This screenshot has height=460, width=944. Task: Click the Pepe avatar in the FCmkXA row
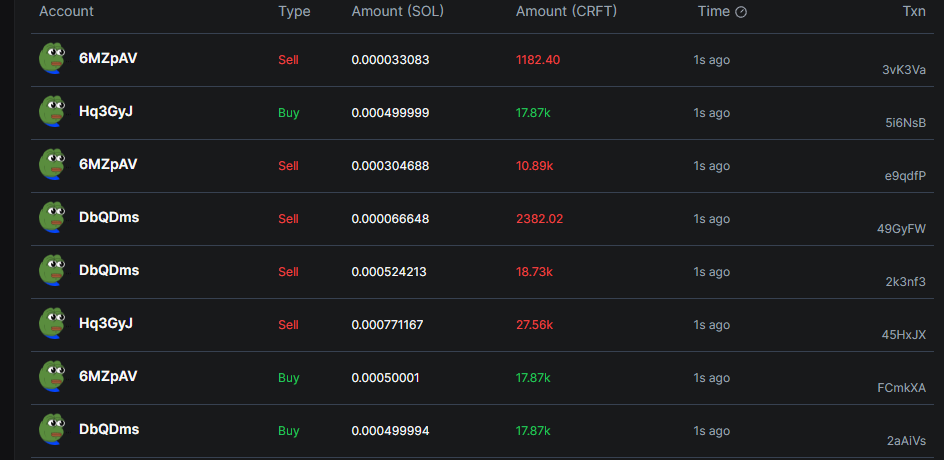pyautogui.click(x=52, y=377)
